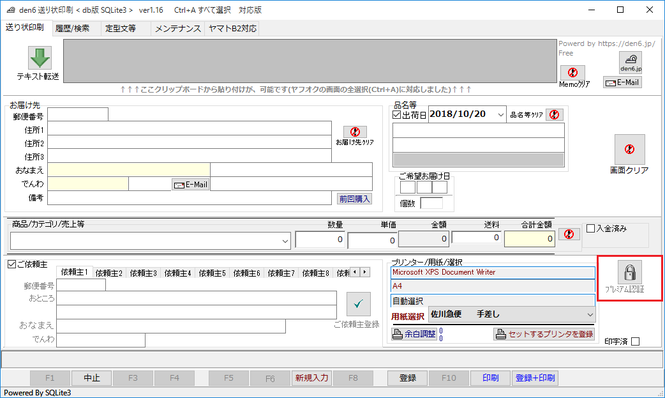Click the 住所3 input field

point(189,155)
